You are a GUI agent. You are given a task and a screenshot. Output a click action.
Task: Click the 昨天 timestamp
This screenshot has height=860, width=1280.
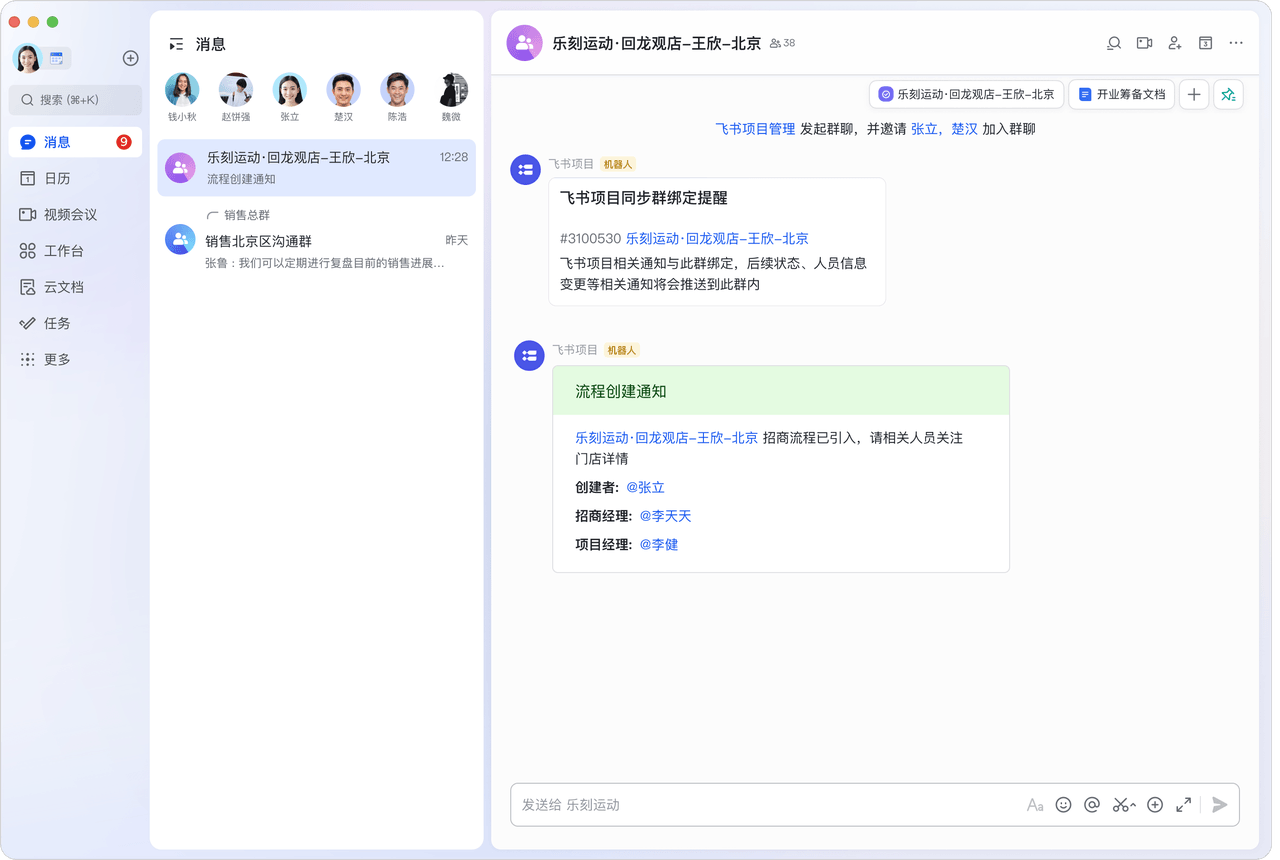pos(456,241)
